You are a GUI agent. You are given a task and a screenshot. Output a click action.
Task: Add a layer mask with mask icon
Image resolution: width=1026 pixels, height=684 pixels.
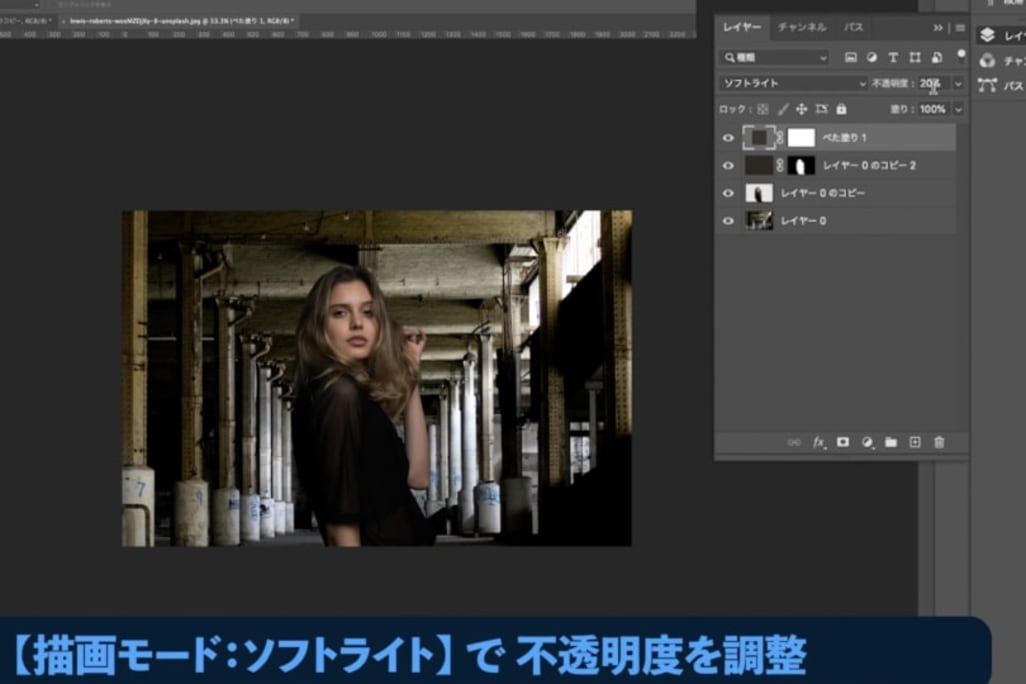tap(843, 442)
